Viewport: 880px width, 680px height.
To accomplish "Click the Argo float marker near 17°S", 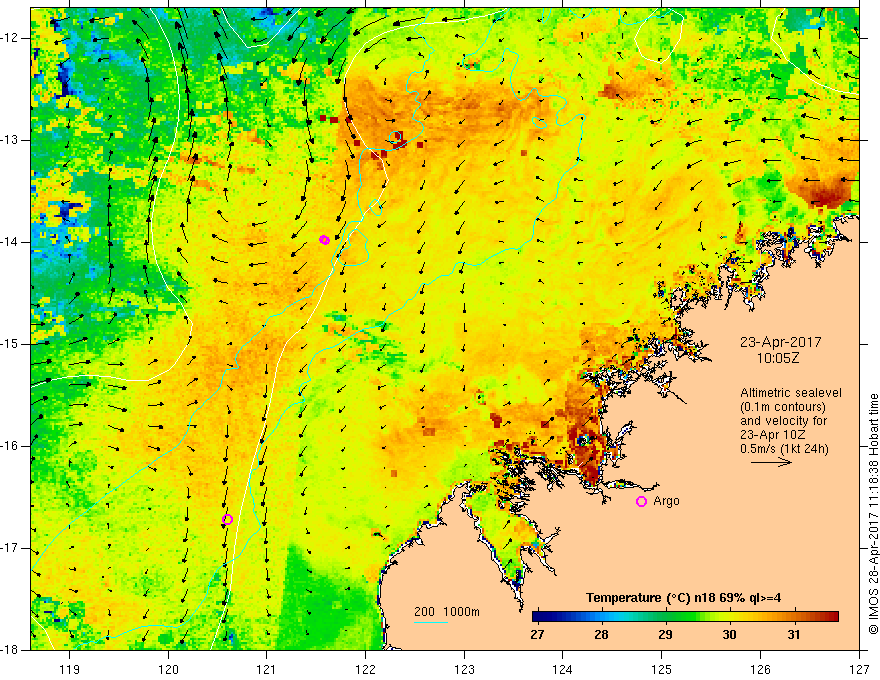I will [x=227, y=519].
